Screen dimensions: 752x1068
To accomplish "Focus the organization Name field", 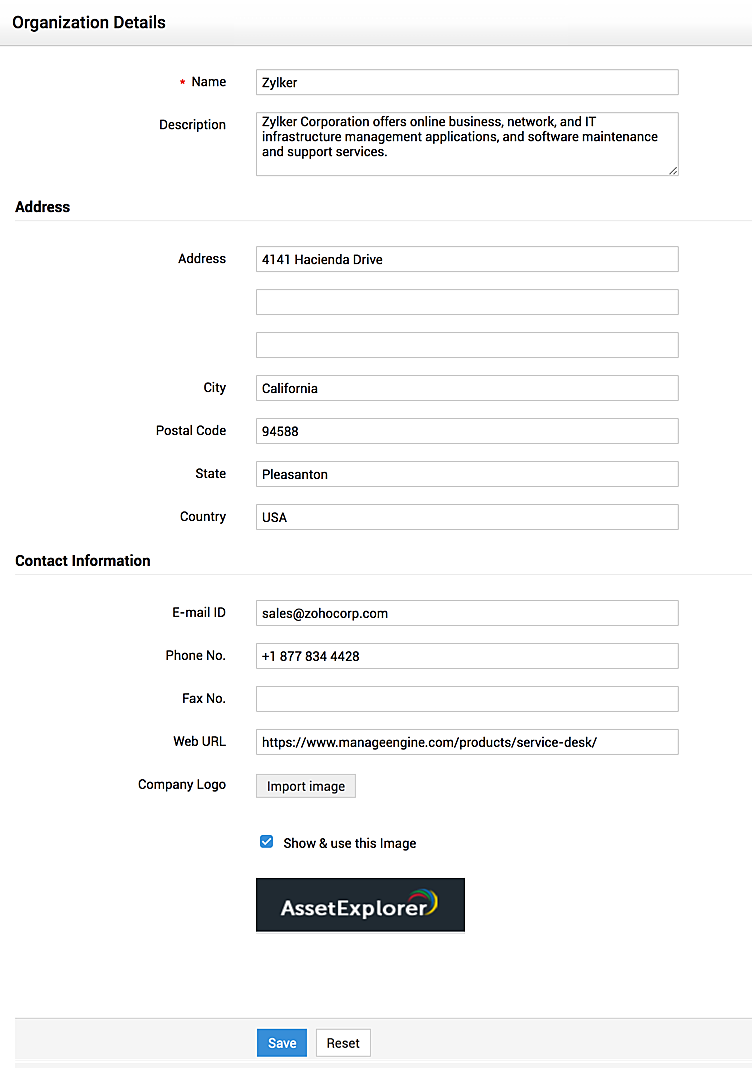I will [467, 82].
